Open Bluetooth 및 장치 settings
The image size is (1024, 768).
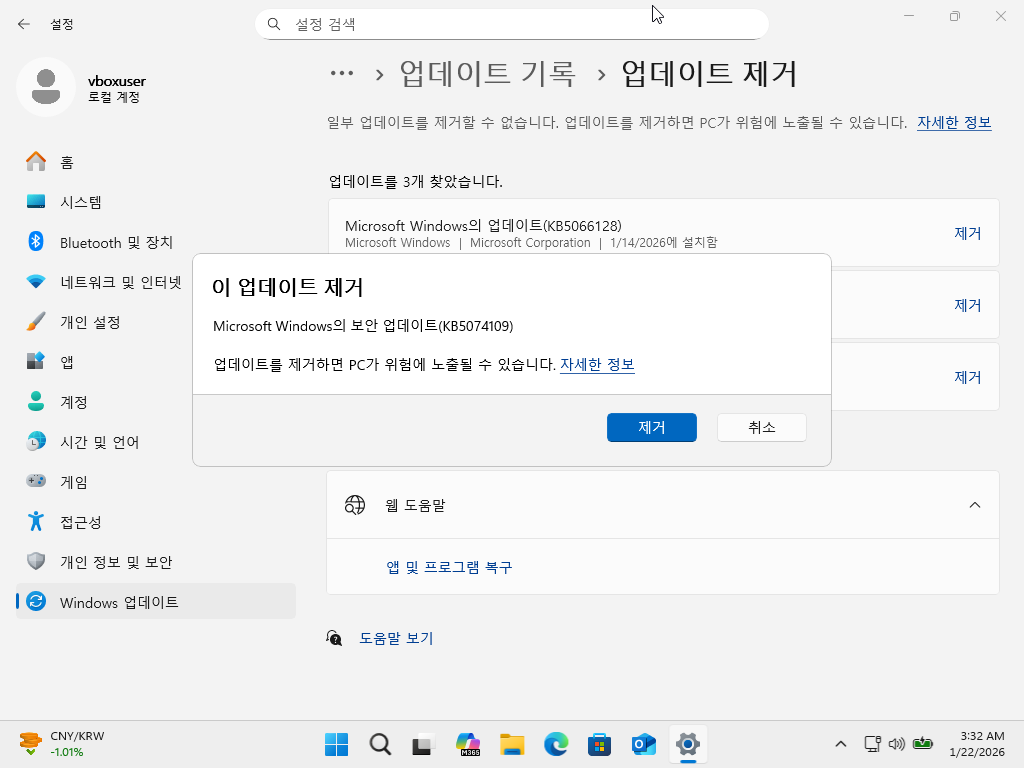coord(155,242)
